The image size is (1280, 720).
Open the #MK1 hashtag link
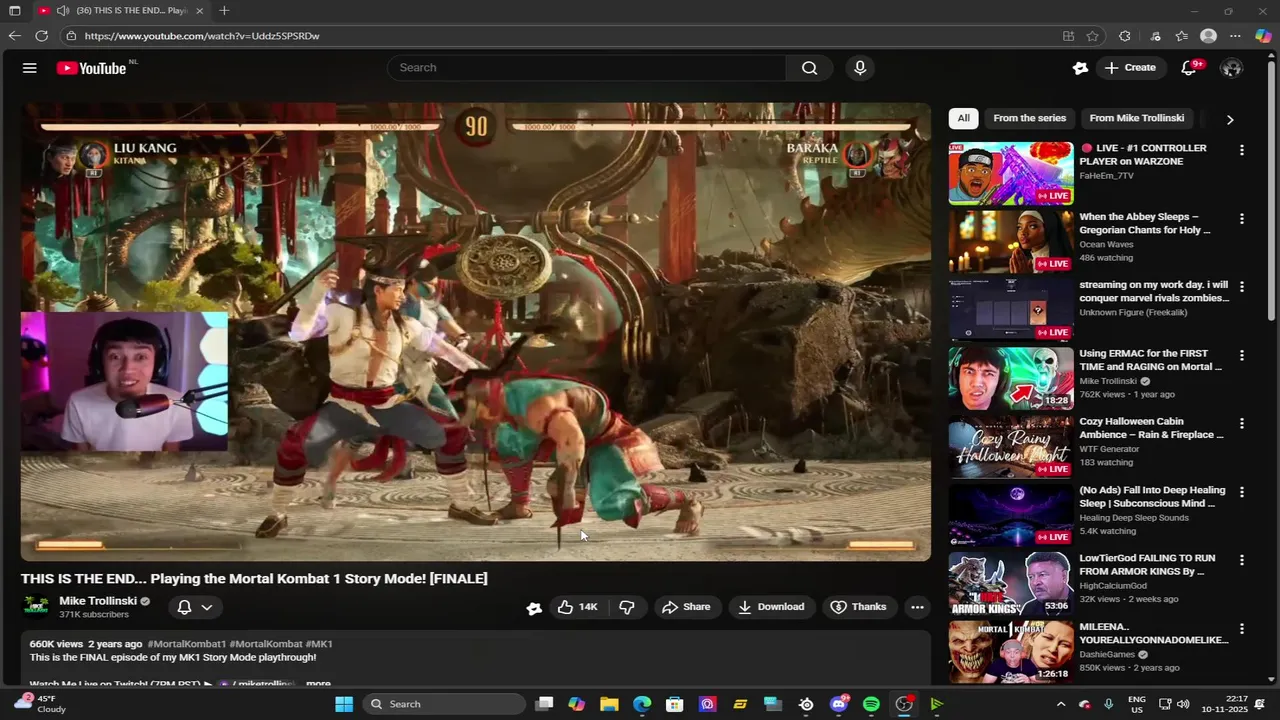click(319, 644)
